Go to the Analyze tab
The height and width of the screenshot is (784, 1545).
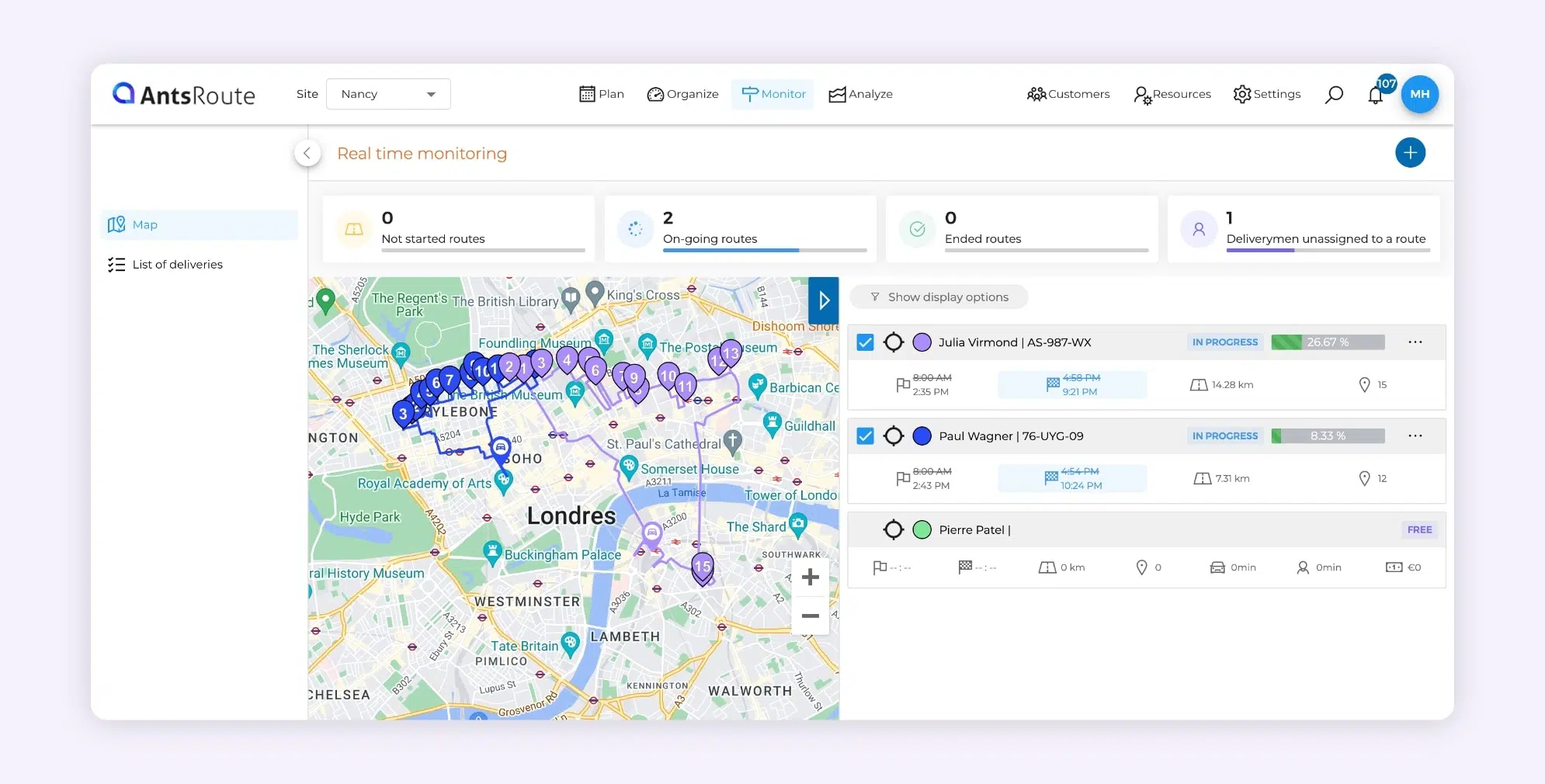click(x=861, y=94)
